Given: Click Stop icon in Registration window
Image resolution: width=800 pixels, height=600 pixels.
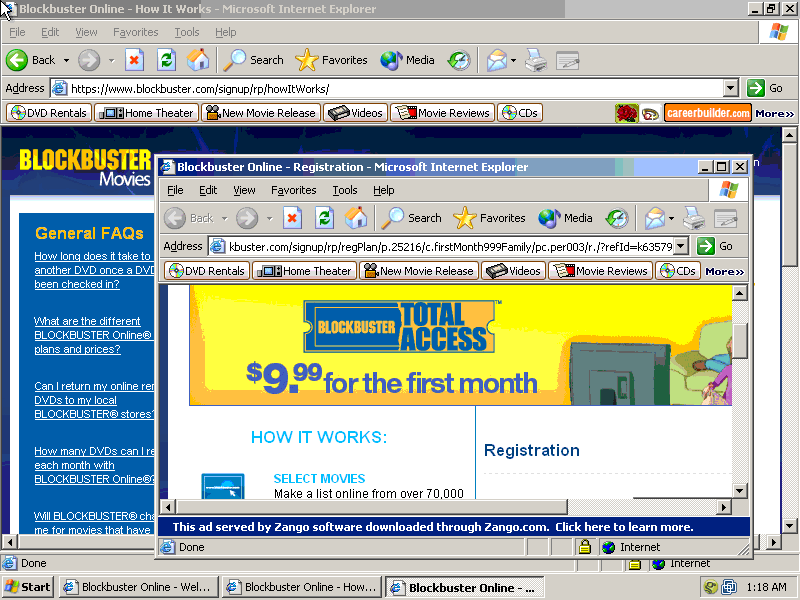Looking at the screenshot, I should click(292, 218).
